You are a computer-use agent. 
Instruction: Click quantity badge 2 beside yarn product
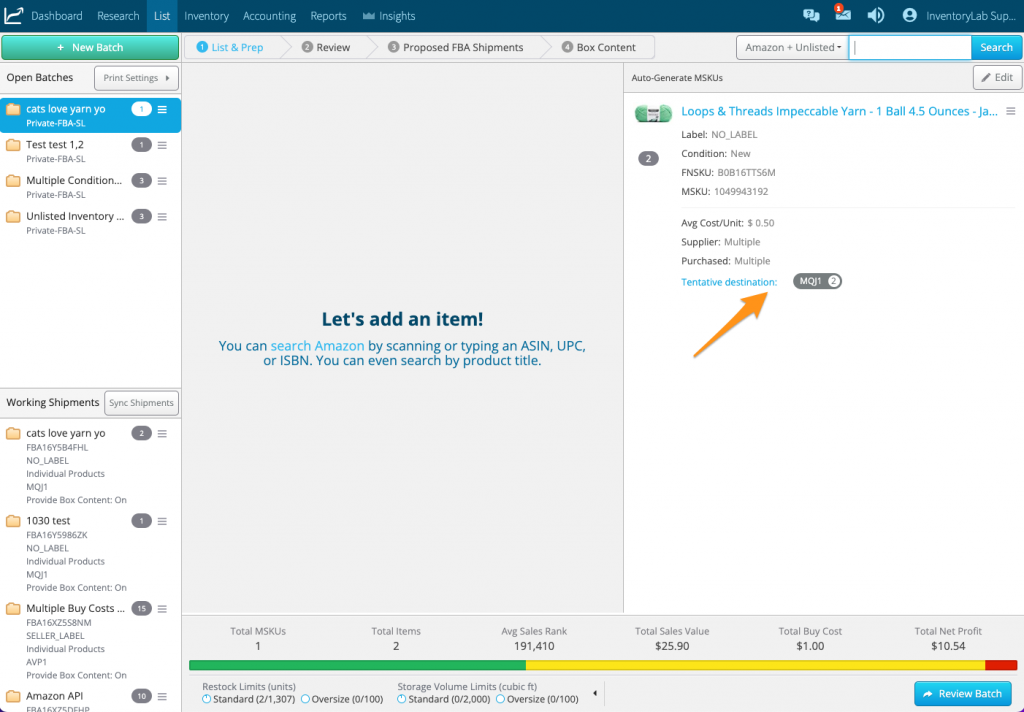pyautogui.click(x=648, y=158)
